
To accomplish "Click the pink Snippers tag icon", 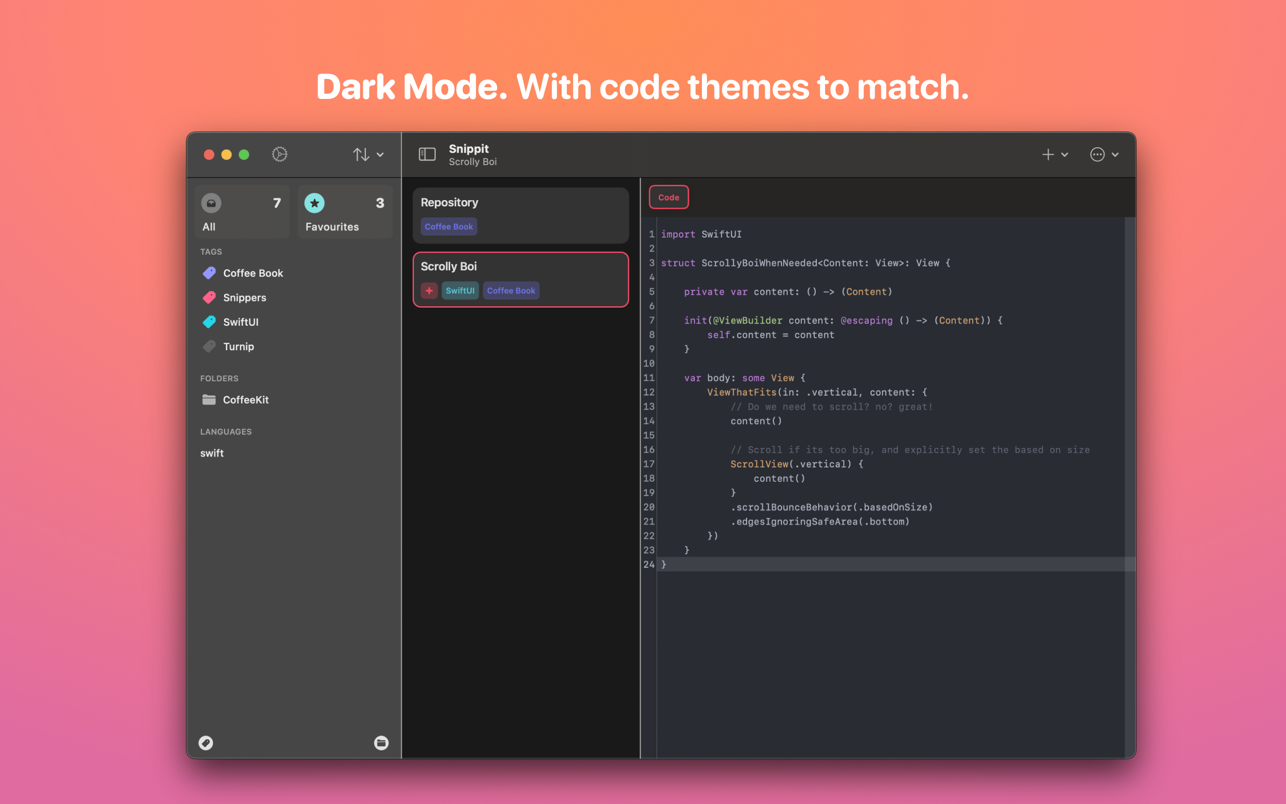I will 209,298.
